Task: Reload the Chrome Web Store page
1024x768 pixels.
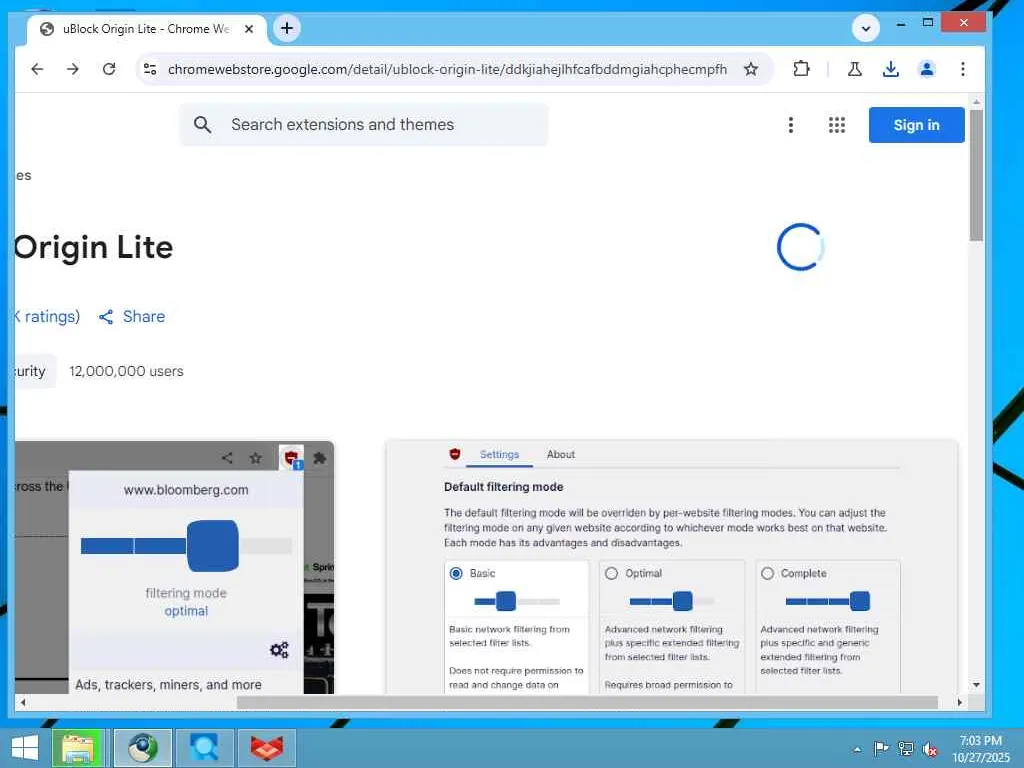Action: (x=109, y=69)
